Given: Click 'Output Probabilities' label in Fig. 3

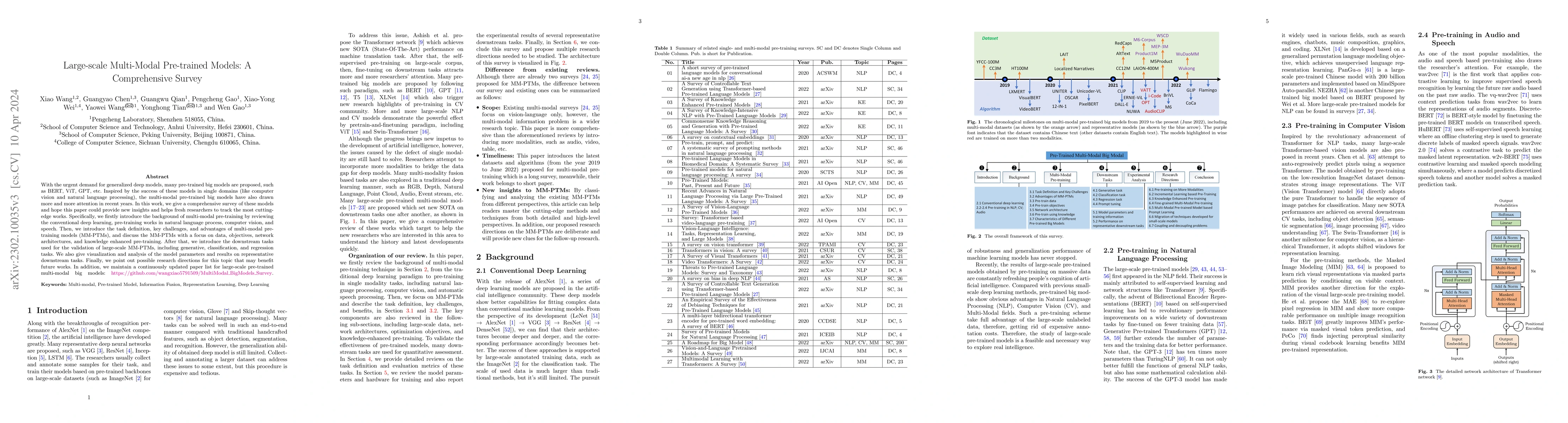Looking at the screenshot, I should 1506,203.
